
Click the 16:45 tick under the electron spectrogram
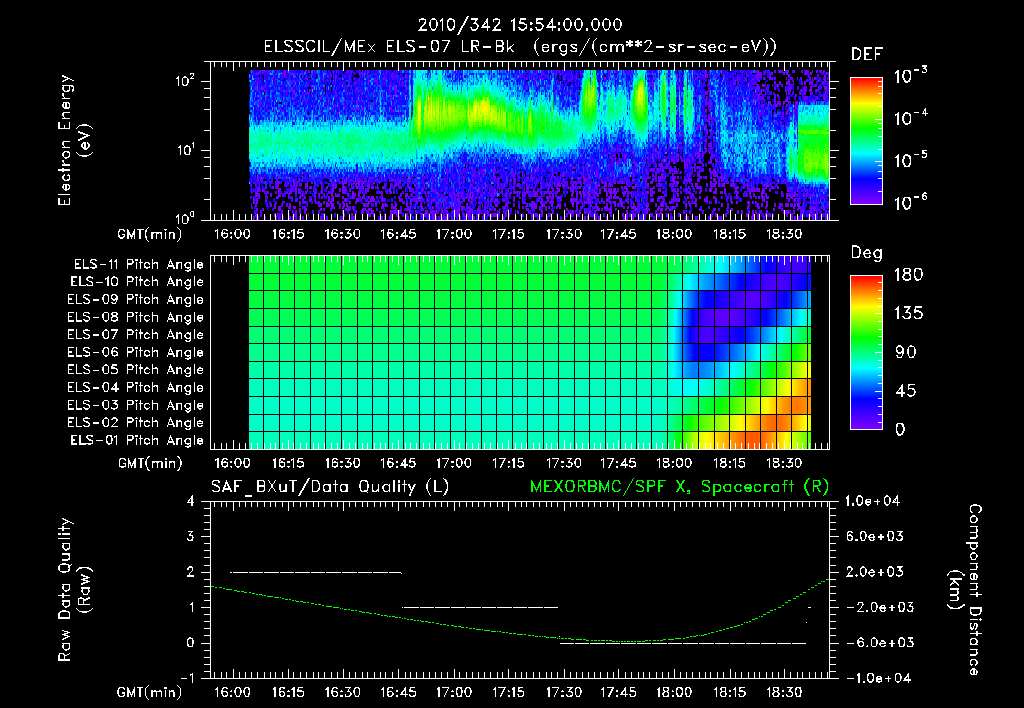[x=398, y=234]
